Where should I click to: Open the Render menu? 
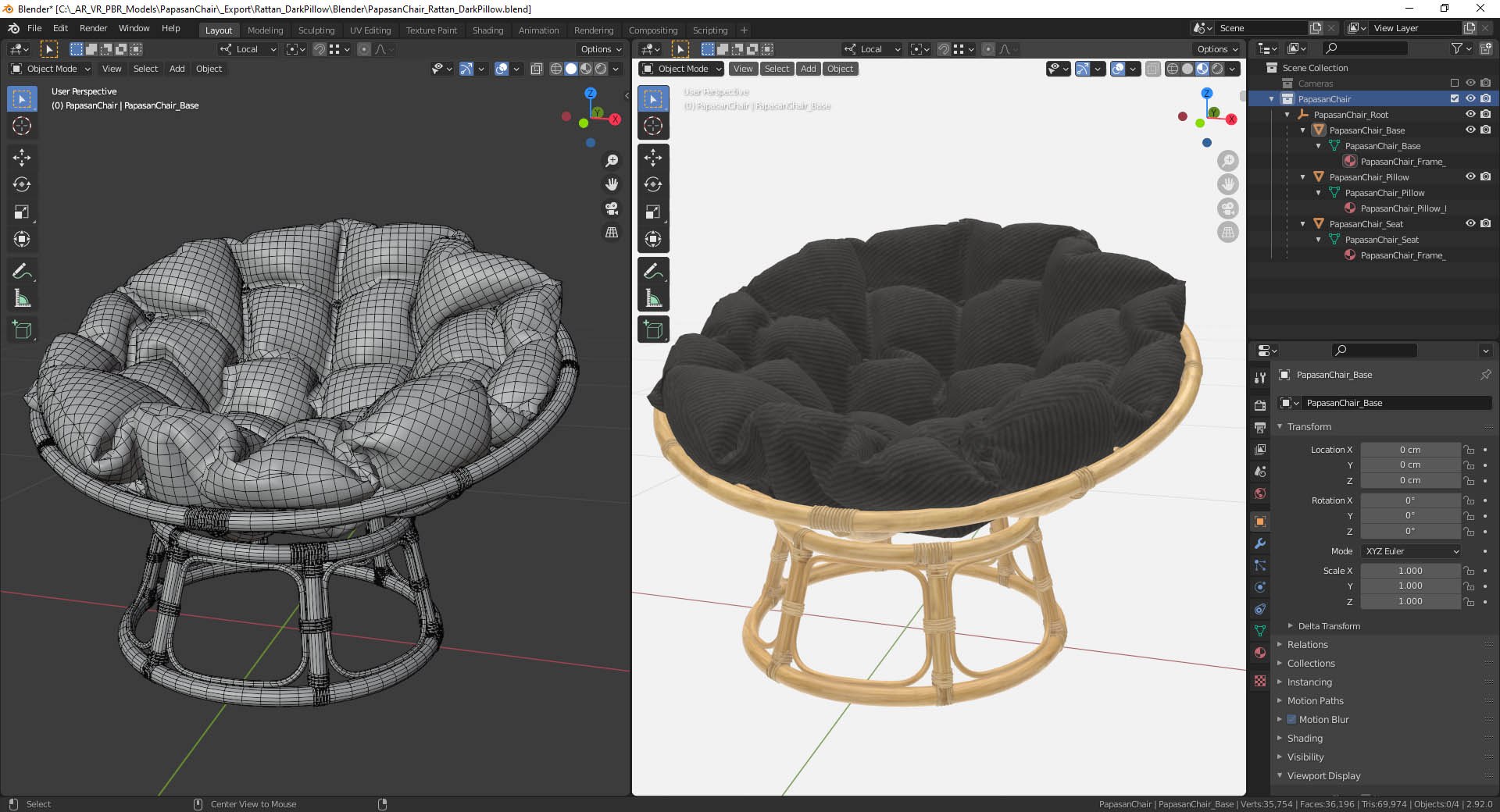(x=93, y=28)
